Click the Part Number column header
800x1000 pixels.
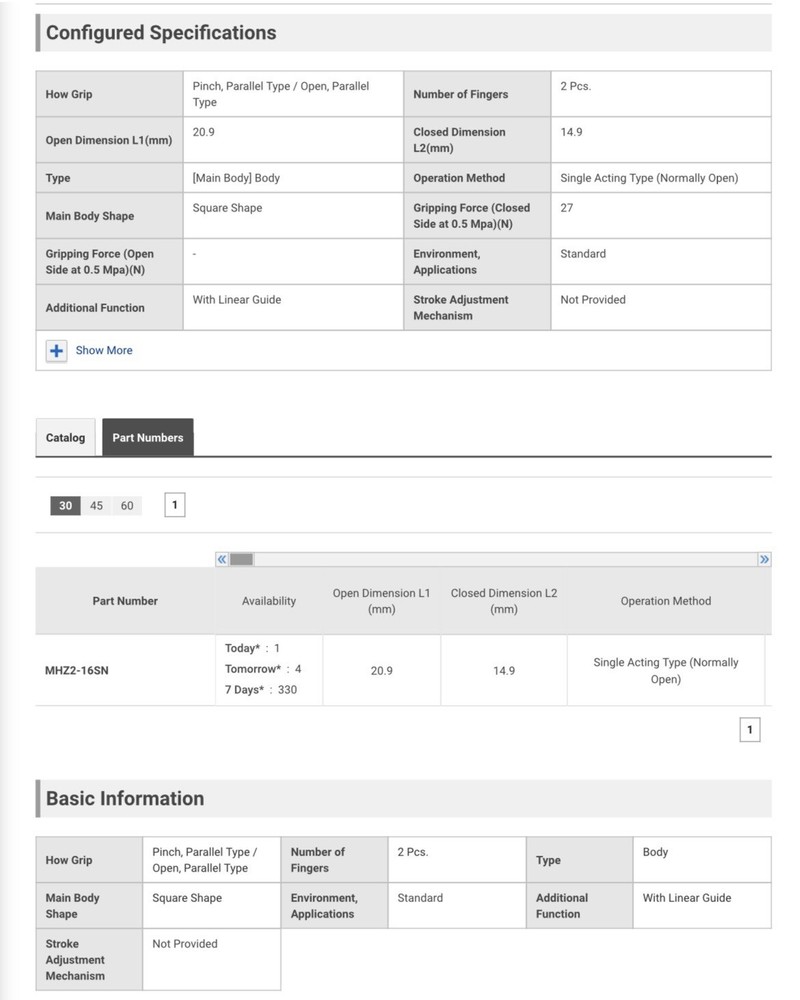coord(125,601)
